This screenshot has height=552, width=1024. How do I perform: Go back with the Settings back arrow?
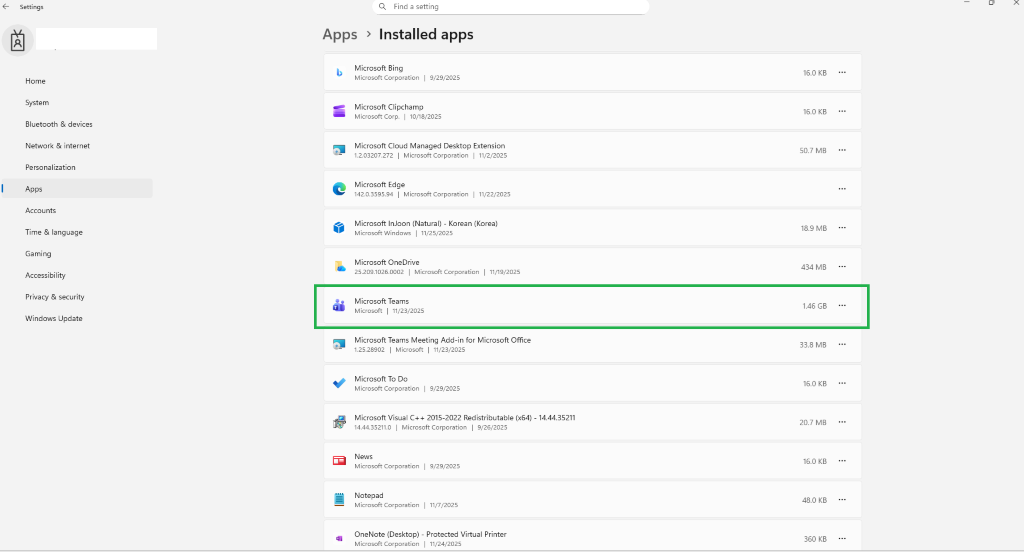coord(6,7)
